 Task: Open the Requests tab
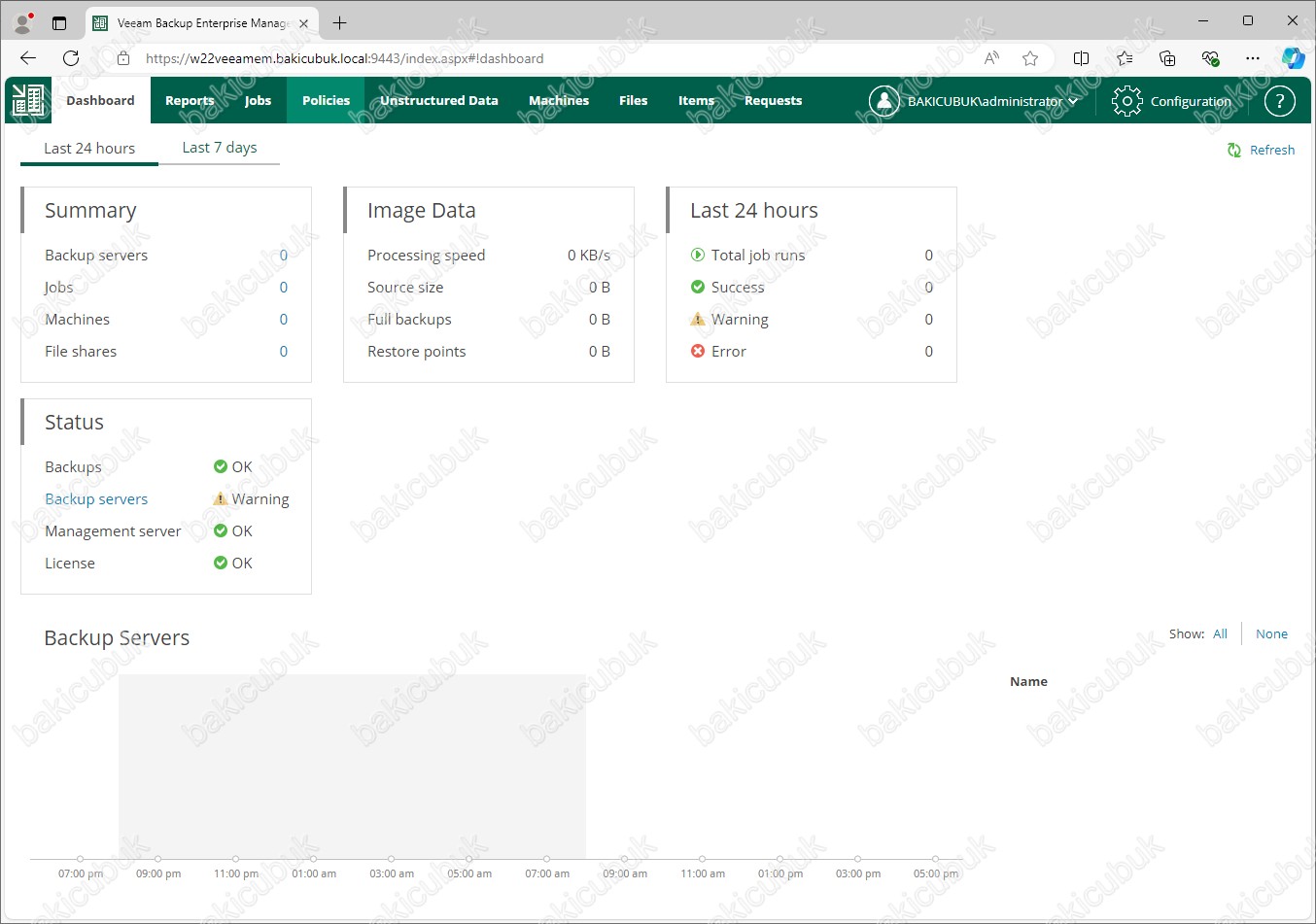click(774, 100)
